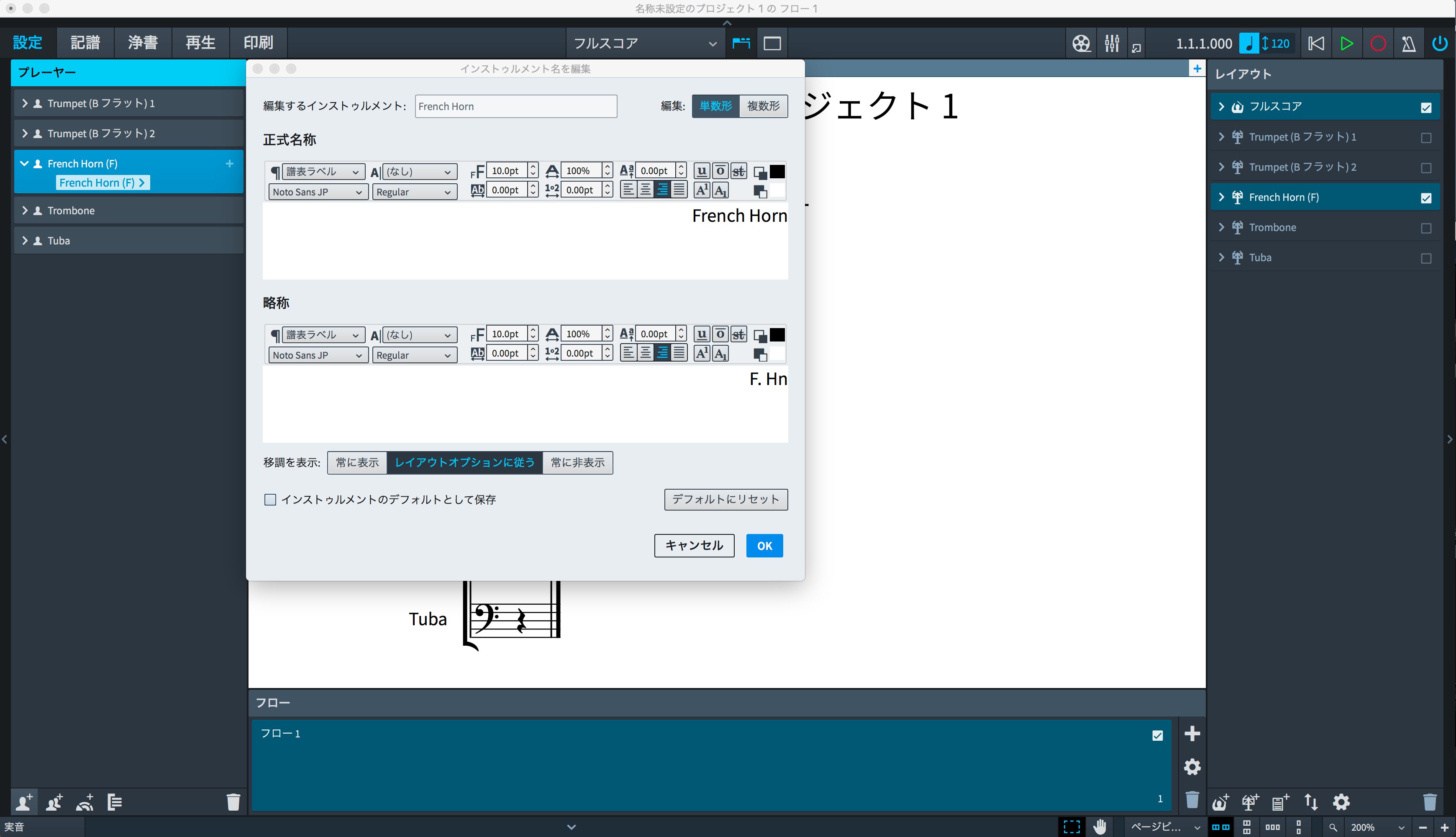Open formal name Noto Sans JP font dropdown

click(318, 192)
